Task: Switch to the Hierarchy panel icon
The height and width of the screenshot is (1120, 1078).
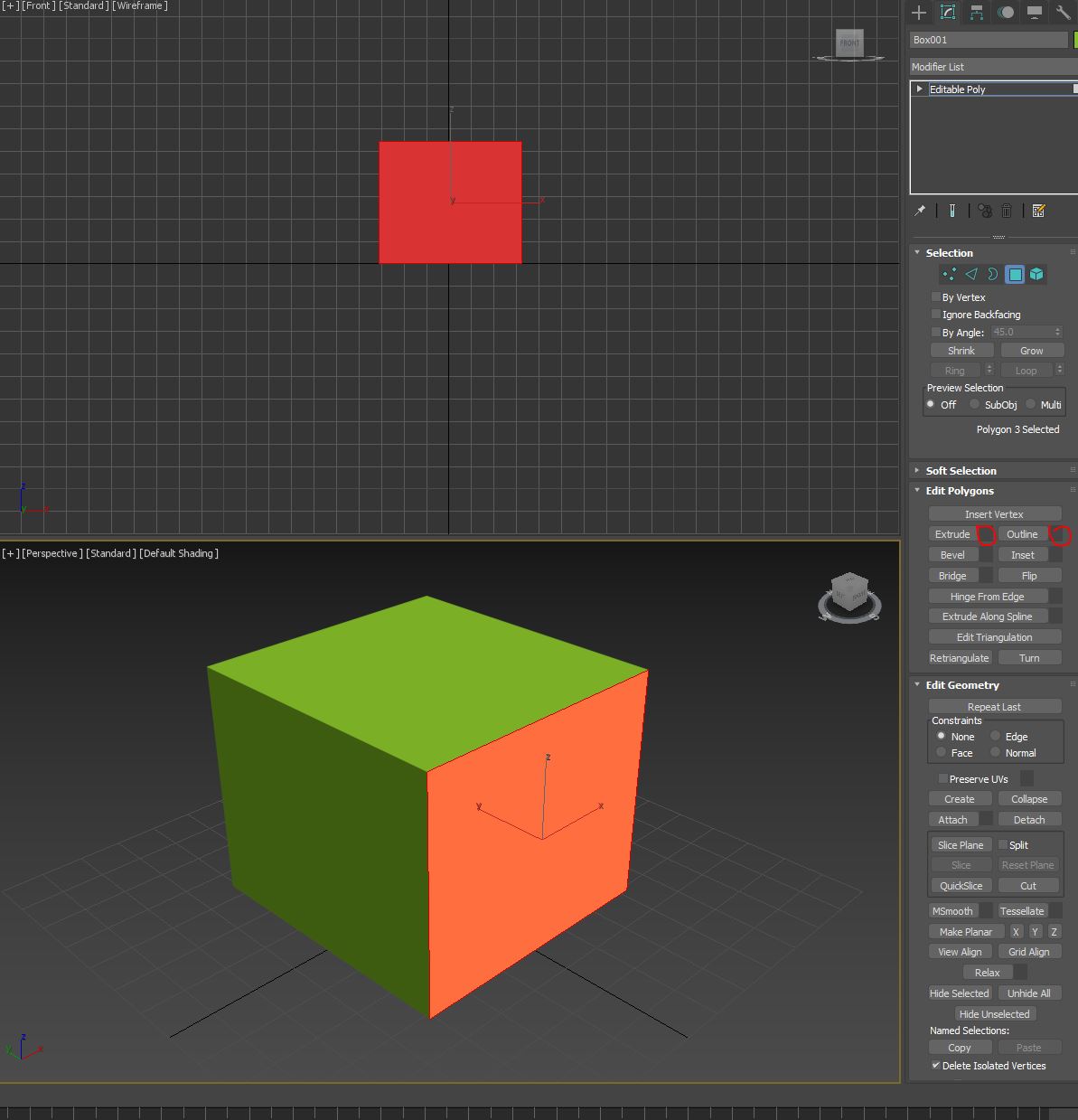Action: click(977, 13)
